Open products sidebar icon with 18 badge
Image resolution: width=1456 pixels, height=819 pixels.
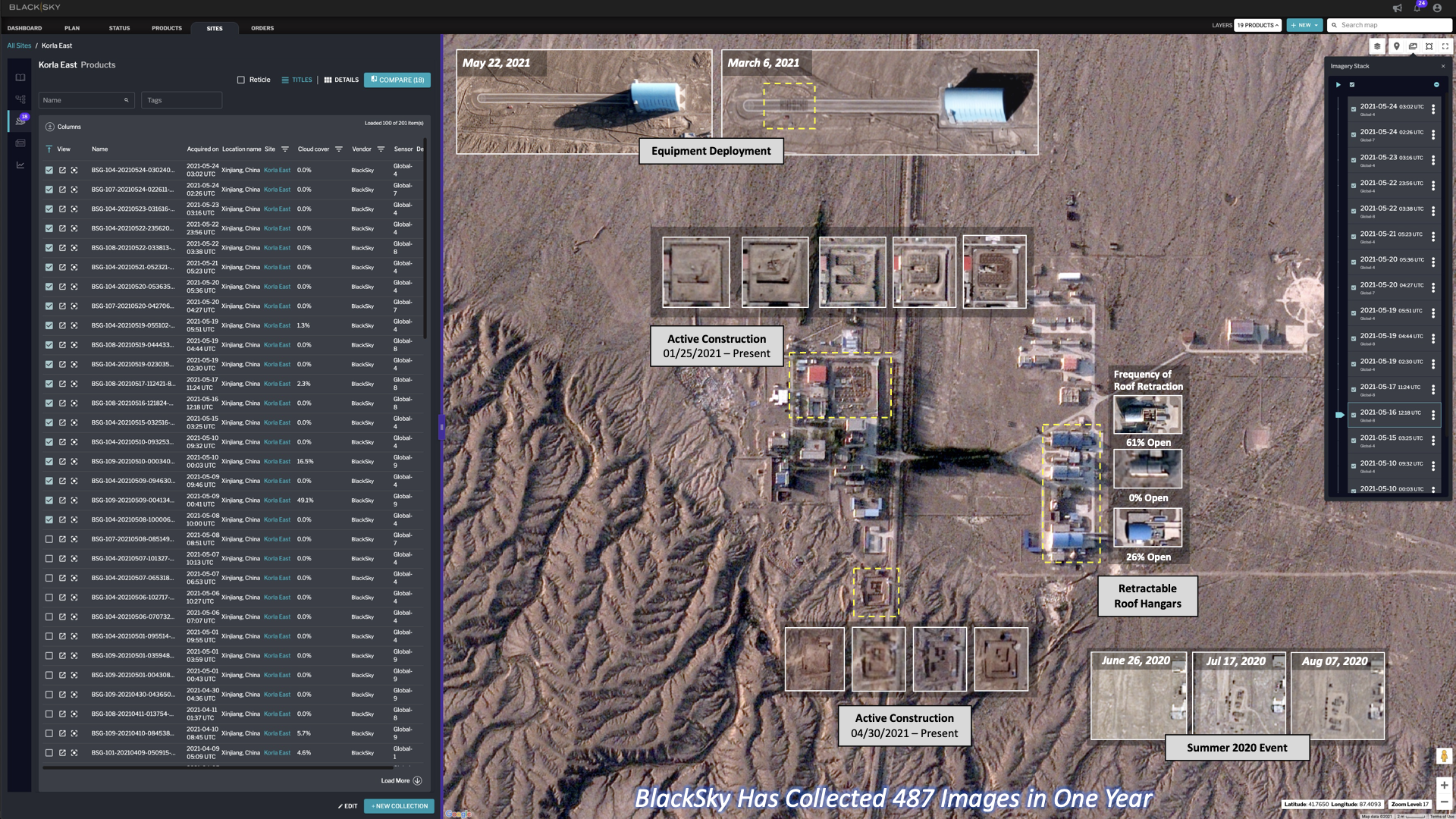21,120
